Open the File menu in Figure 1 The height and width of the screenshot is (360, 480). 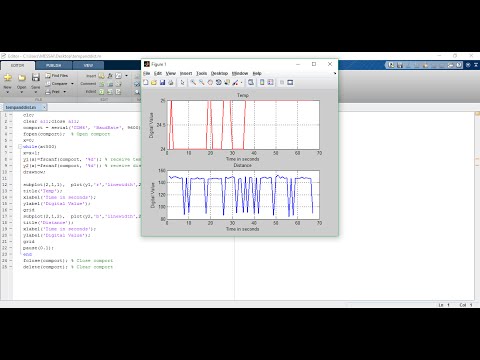146,73
